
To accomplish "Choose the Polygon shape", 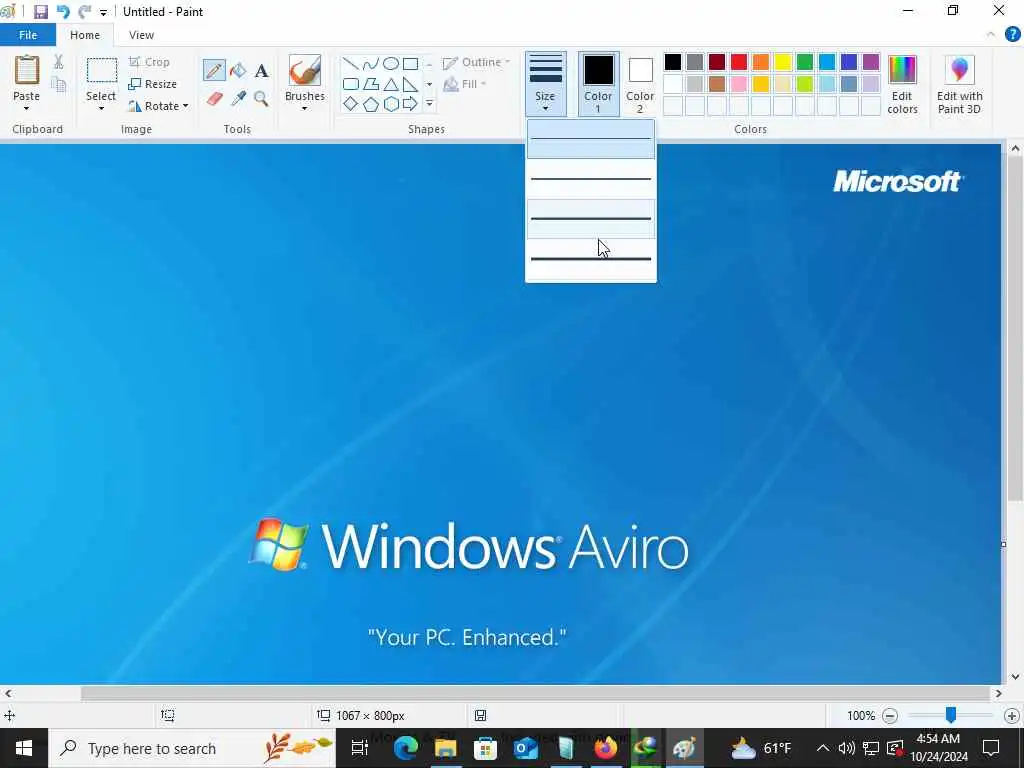I will tap(370, 84).
